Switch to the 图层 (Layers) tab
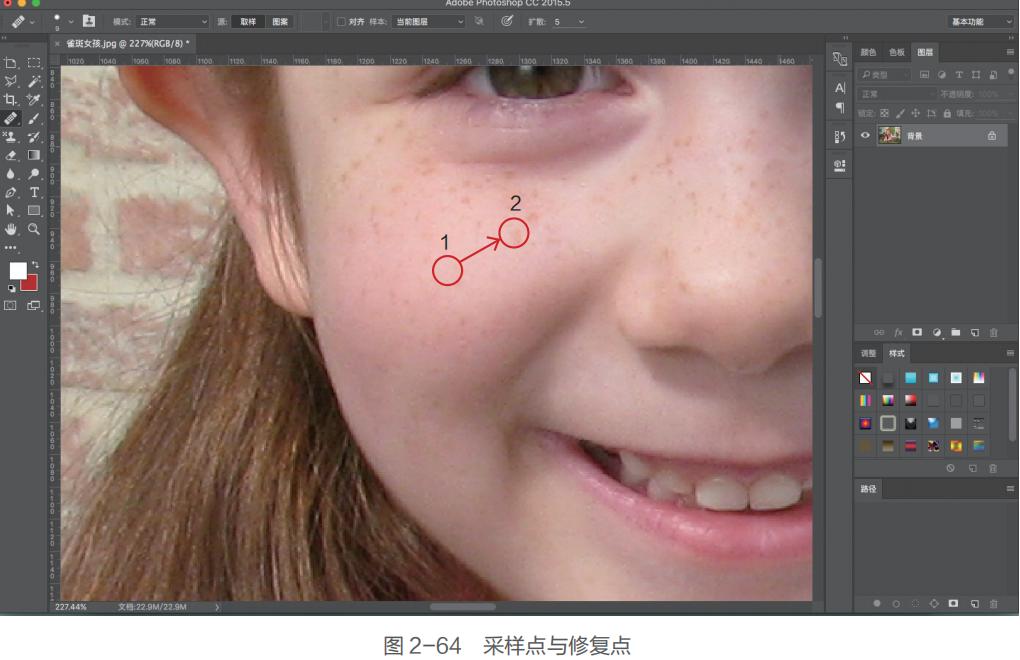 [925, 52]
